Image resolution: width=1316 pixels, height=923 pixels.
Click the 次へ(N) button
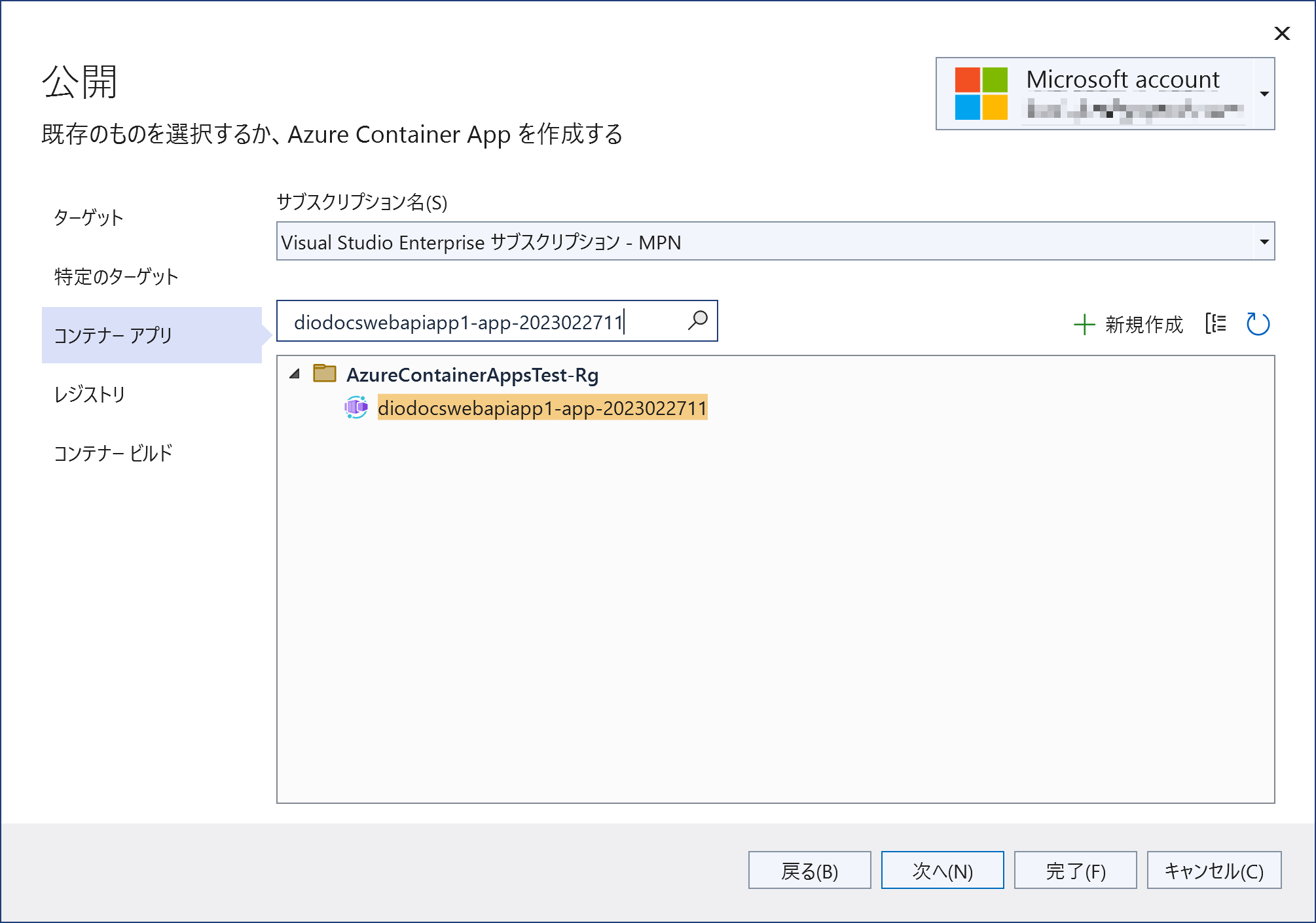942,871
